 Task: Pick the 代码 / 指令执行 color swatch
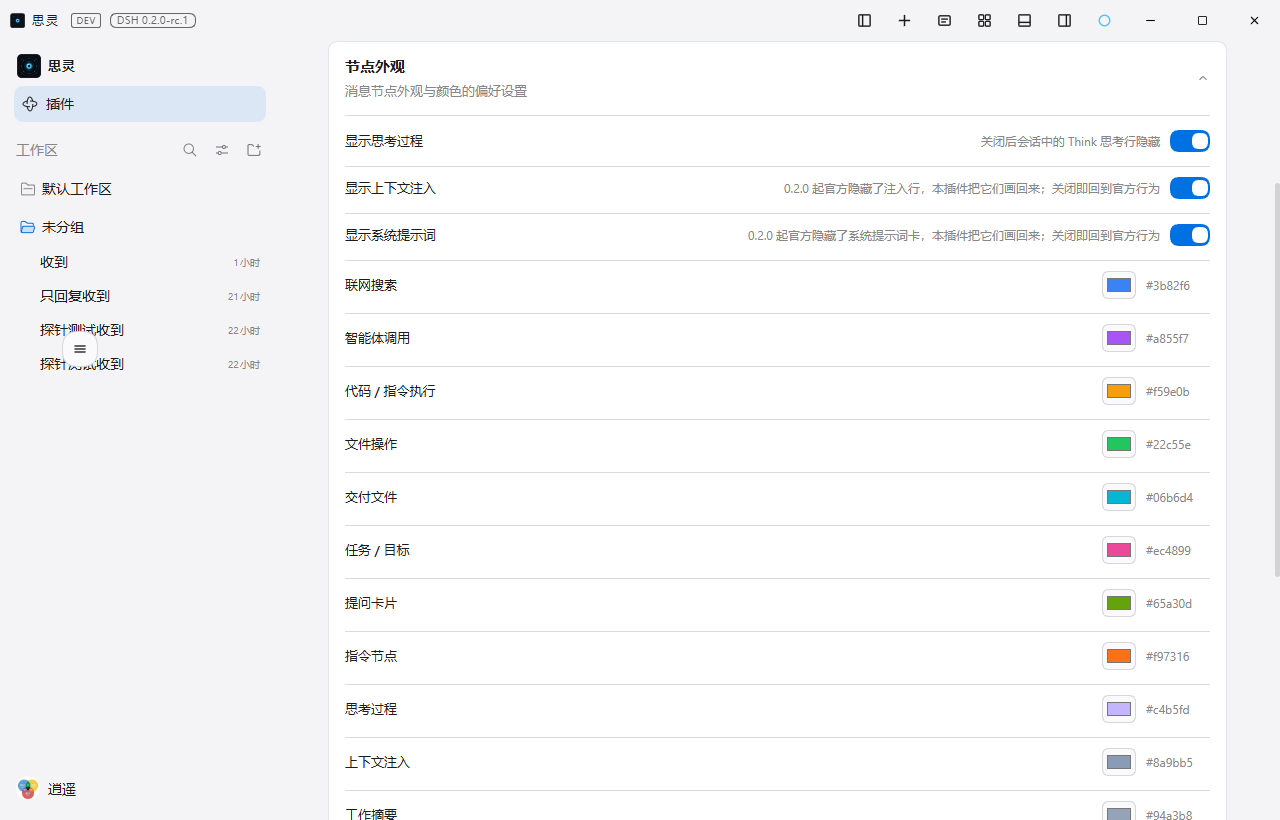click(x=1119, y=391)
